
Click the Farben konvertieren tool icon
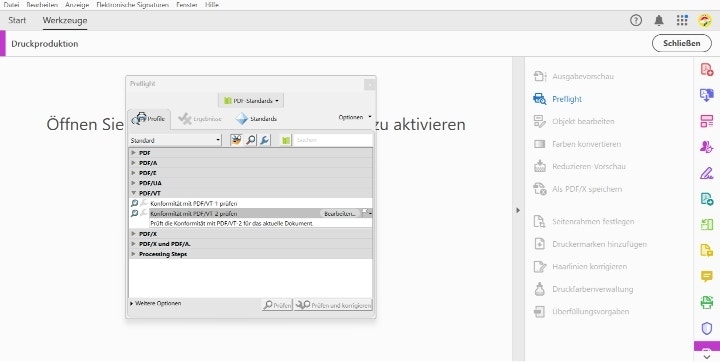(x=540, y=144)
